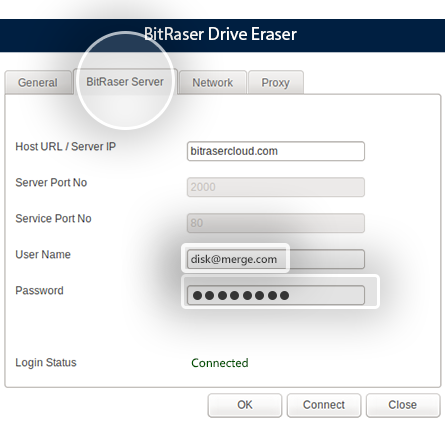Click the Connect button
This screenshot has width=445, height=423.
tap(324, 405)
